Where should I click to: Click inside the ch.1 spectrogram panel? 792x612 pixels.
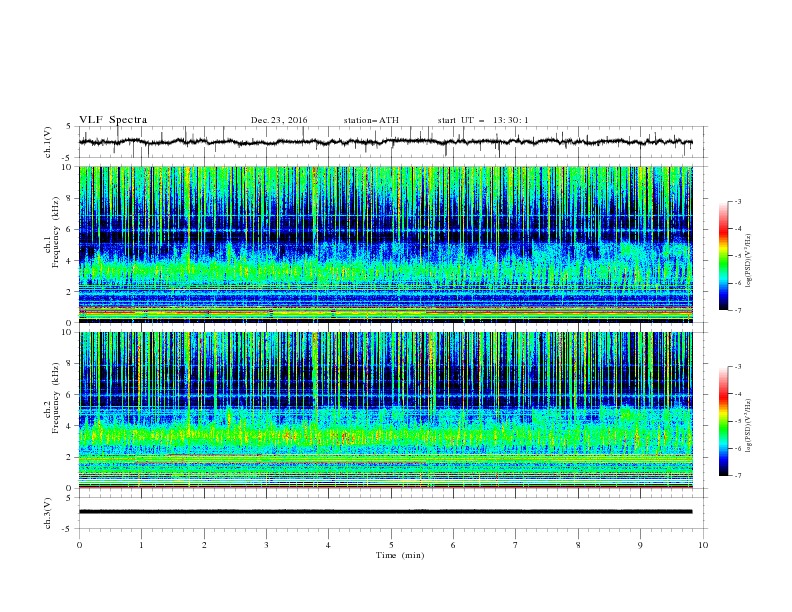(x=386, y=244)
